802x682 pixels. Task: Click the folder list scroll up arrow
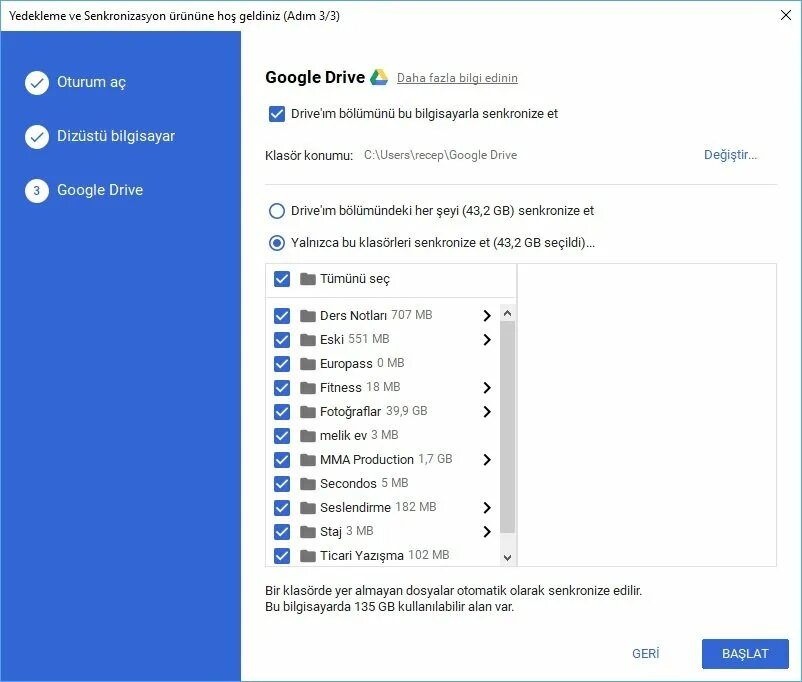click(x=507, y=313)
